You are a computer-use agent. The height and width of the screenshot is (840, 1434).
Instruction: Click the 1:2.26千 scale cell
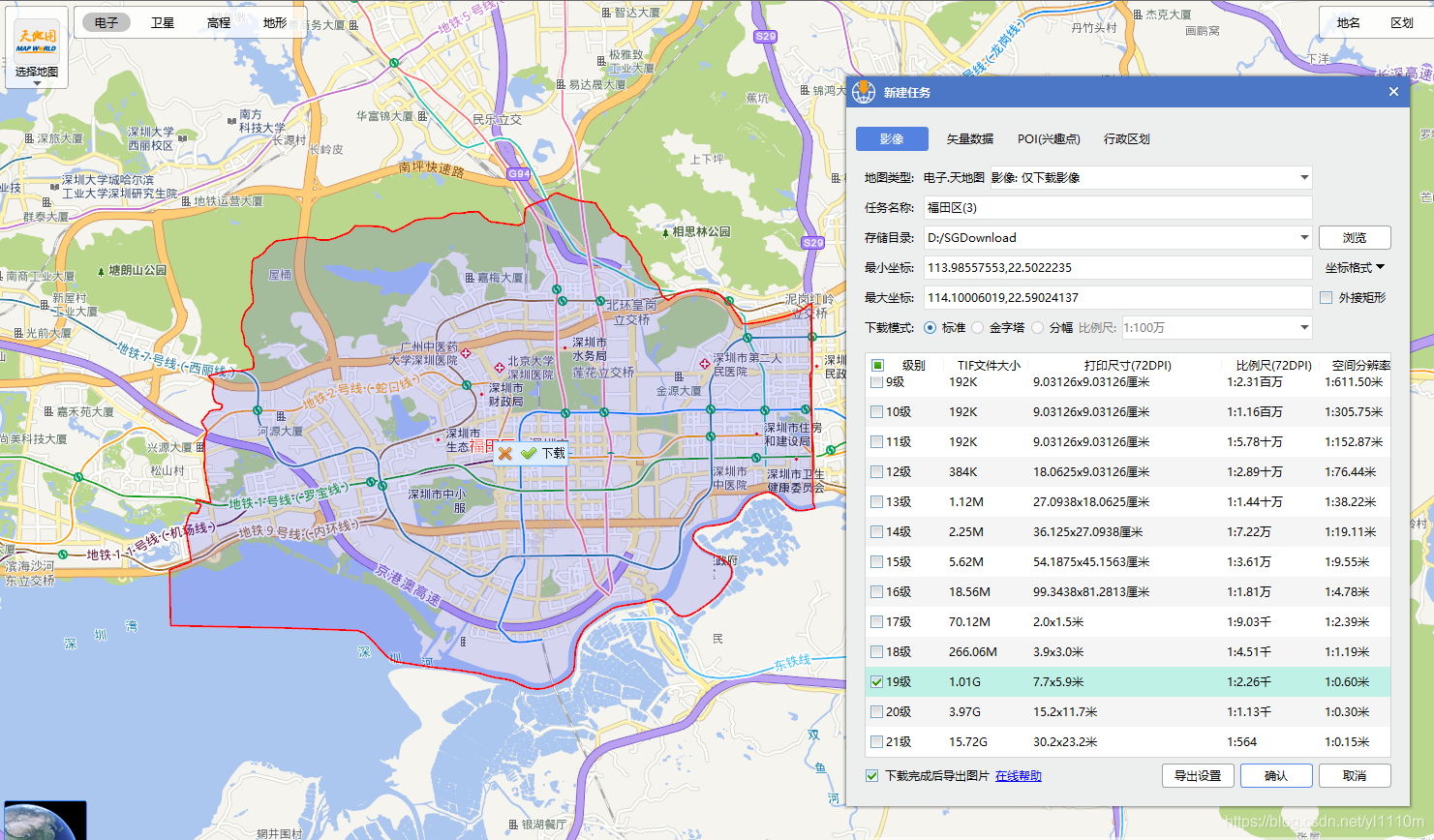tap(1249, 681)
